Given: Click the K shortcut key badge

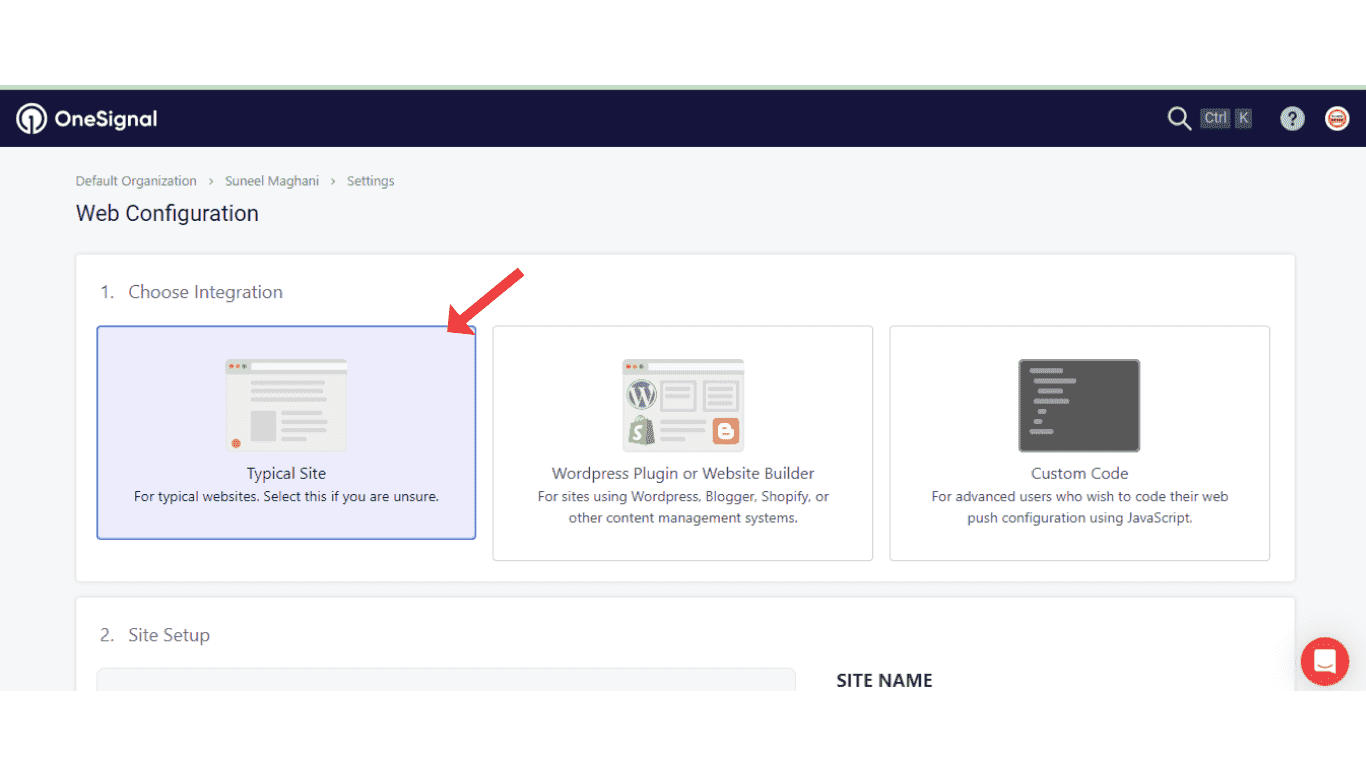Looking at the screenshot, I should (1243, 118).
